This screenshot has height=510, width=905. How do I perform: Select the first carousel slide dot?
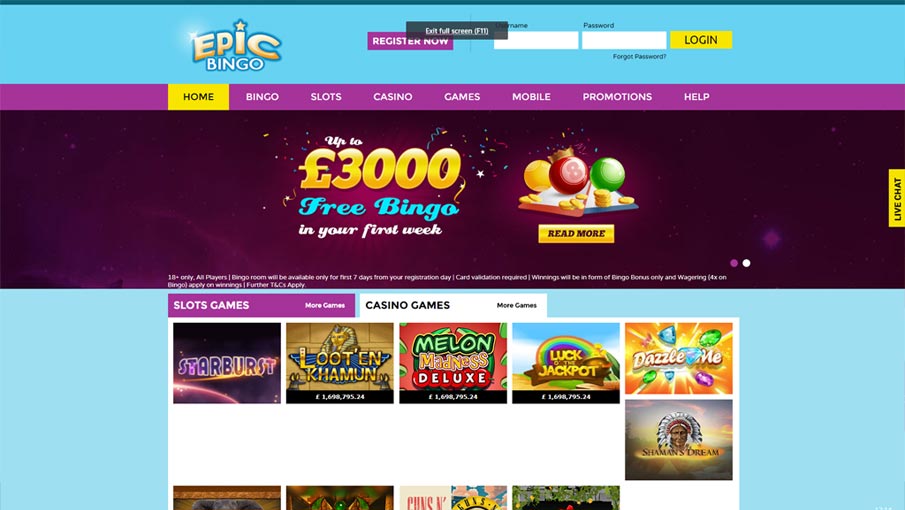pos(734,263)
